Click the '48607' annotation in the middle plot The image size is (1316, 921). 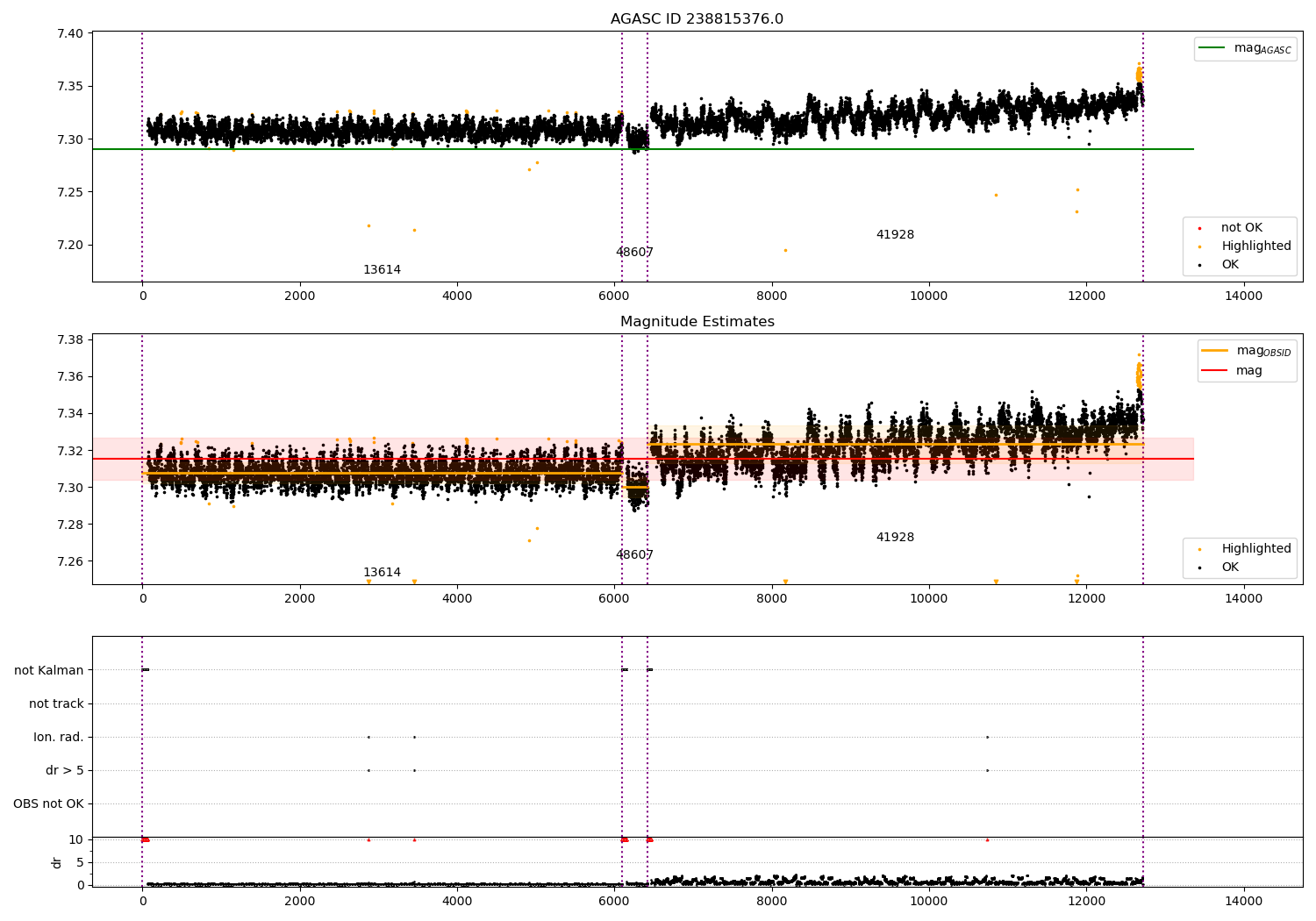(634, 555)
